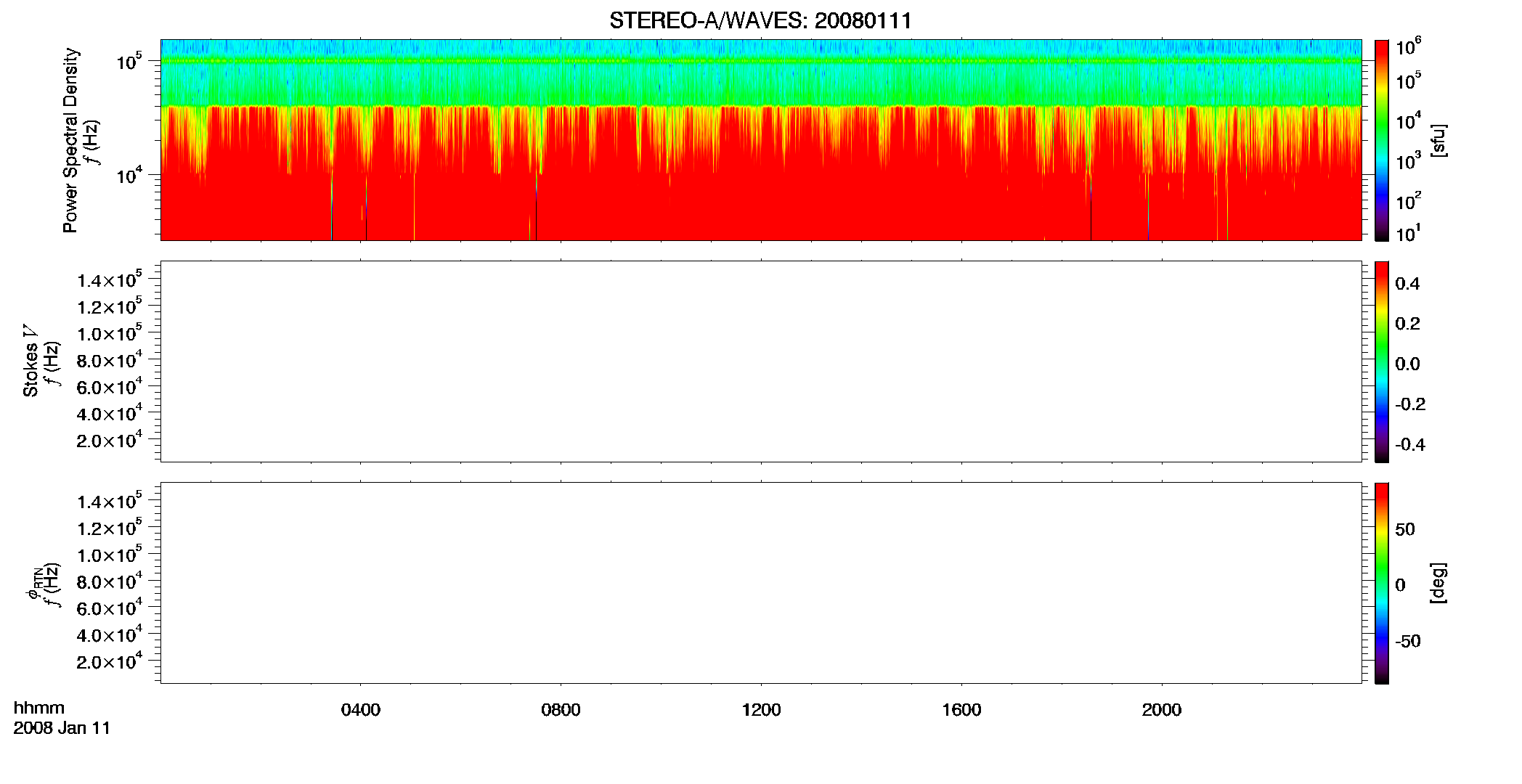
Task: Click the [deg] colorbar unit label
Action: [x=1438, y=583]
